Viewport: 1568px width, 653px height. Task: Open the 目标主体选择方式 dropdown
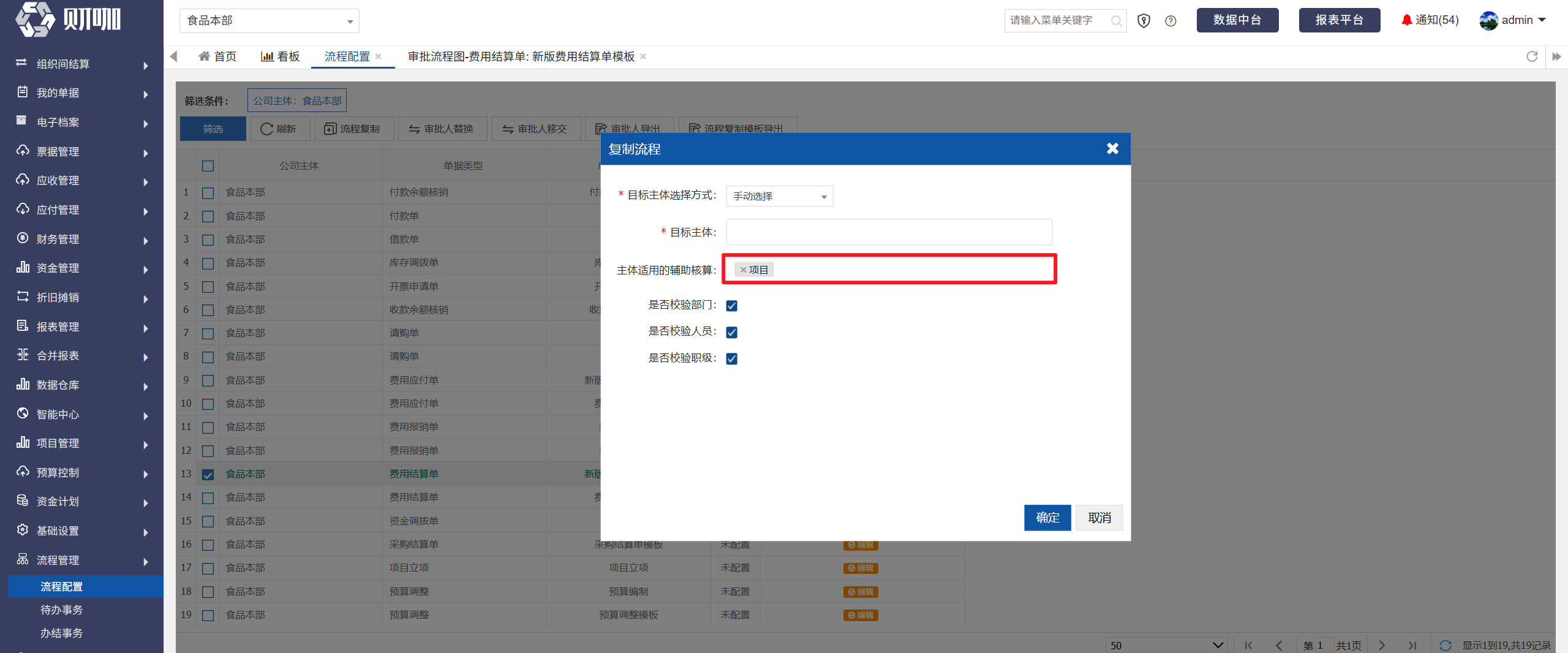click(779, 196)
